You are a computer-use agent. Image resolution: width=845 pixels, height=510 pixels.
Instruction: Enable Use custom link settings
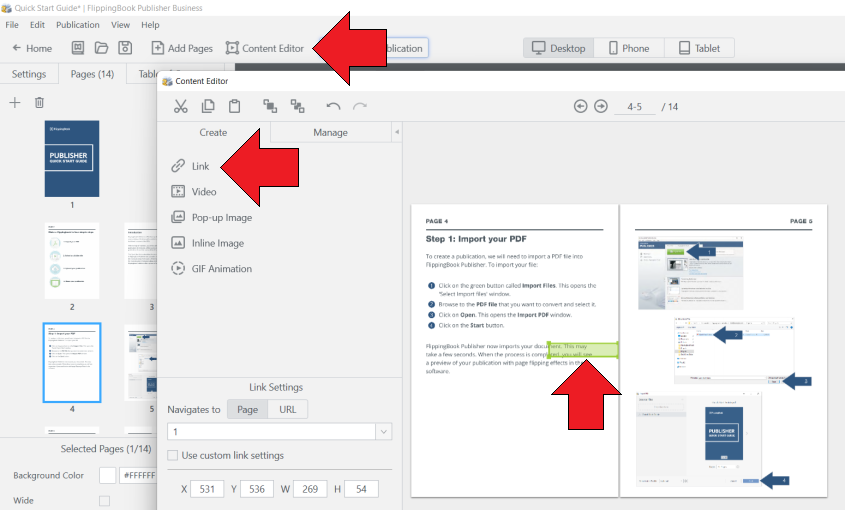tap(172, 456)
